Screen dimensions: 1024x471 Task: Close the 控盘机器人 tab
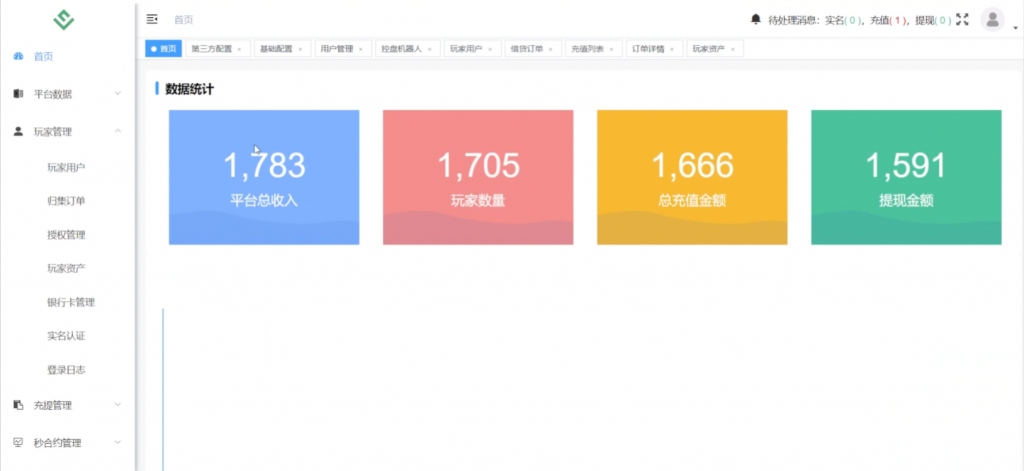pyautogui.click(x=431, y=49)
